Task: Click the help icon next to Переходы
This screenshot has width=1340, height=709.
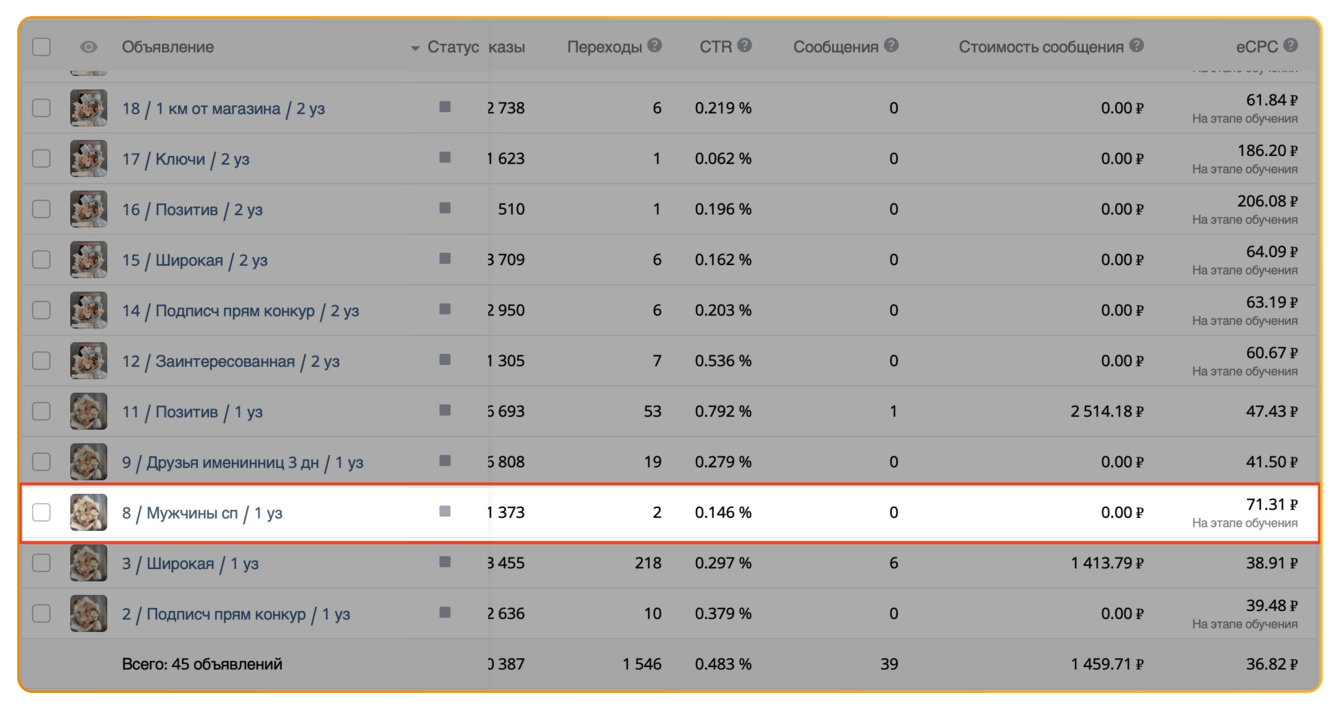Action: point(655,46)
